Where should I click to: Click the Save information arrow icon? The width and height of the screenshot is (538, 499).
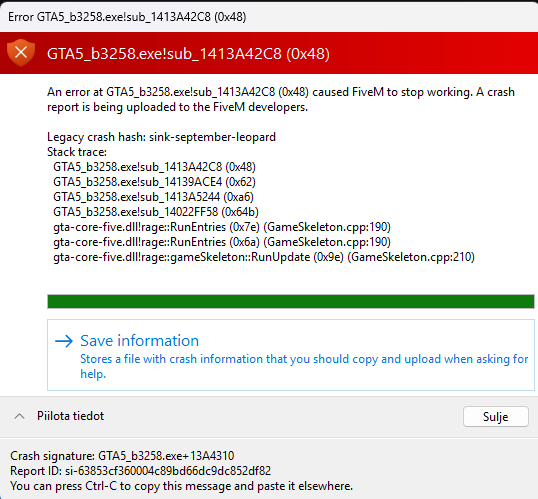click(64, 341)
